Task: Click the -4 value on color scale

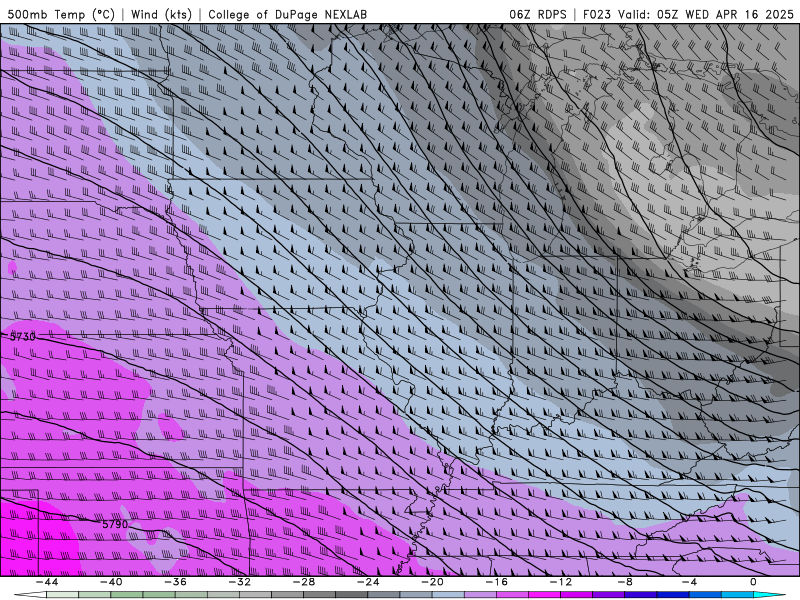Action: (690, 582)
